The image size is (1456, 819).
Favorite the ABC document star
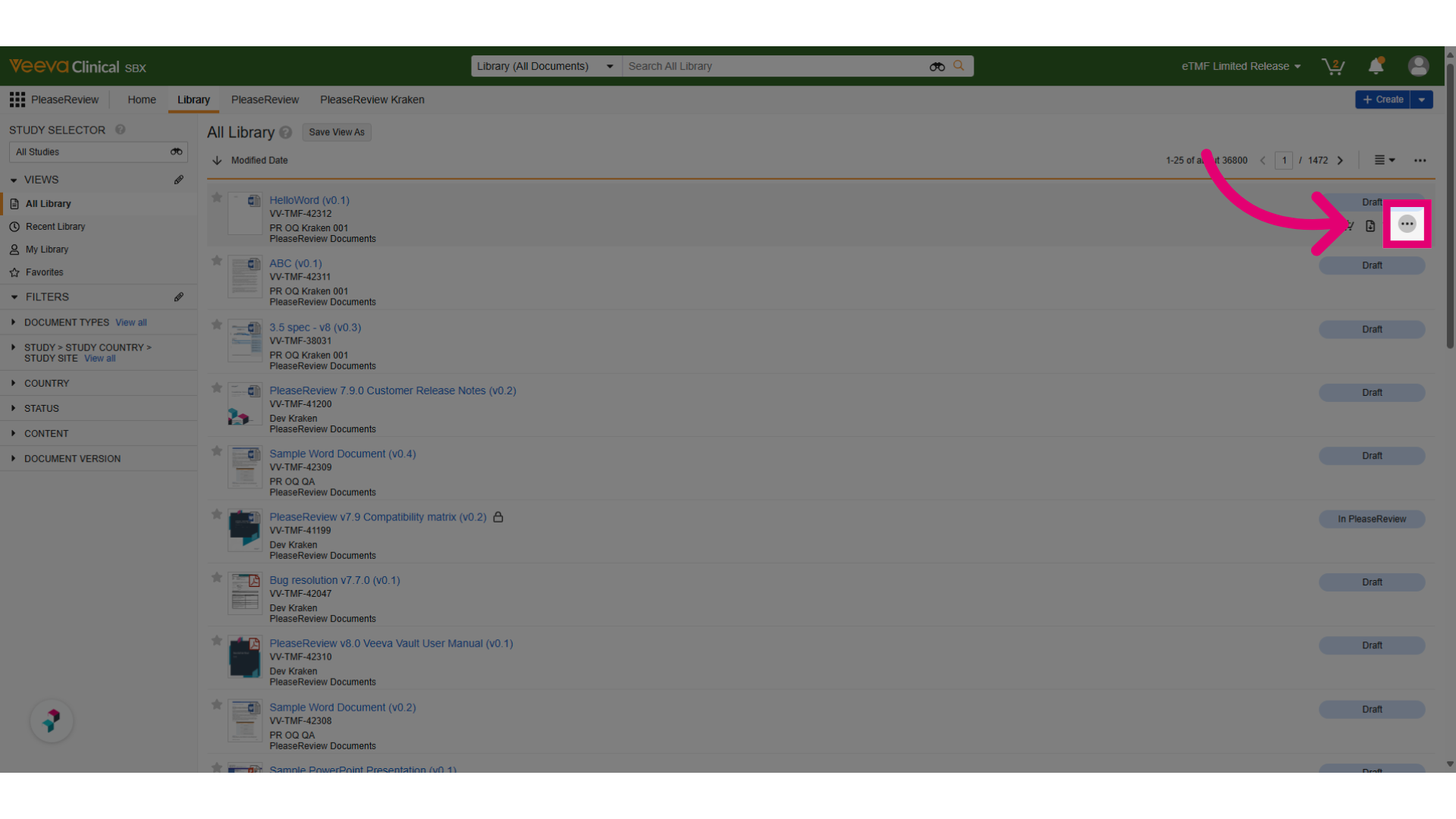217,261
